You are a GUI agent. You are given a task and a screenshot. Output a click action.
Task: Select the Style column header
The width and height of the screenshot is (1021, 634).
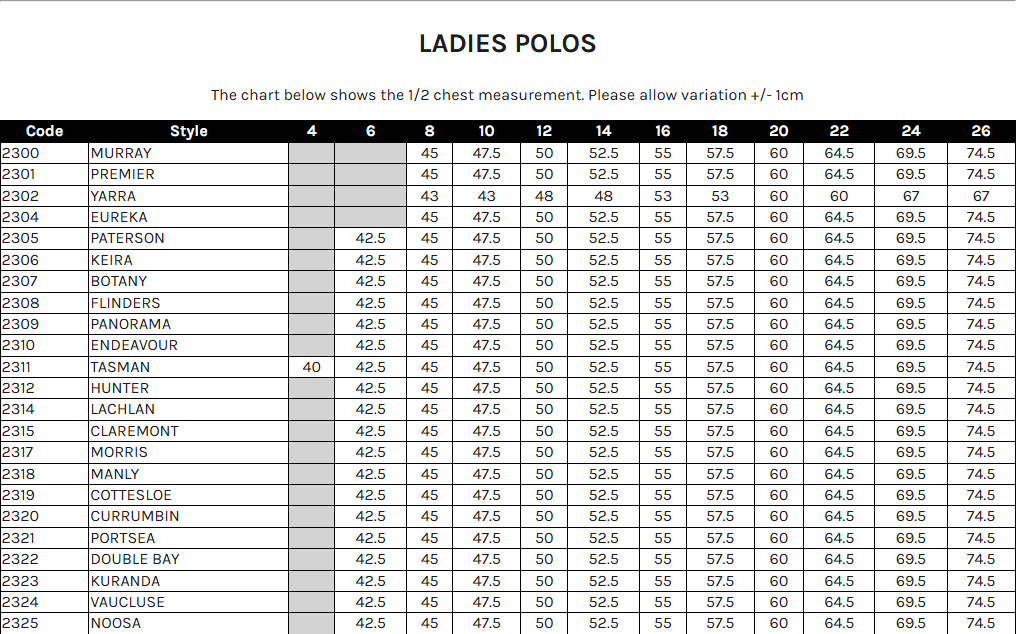(x=188, y=131)
